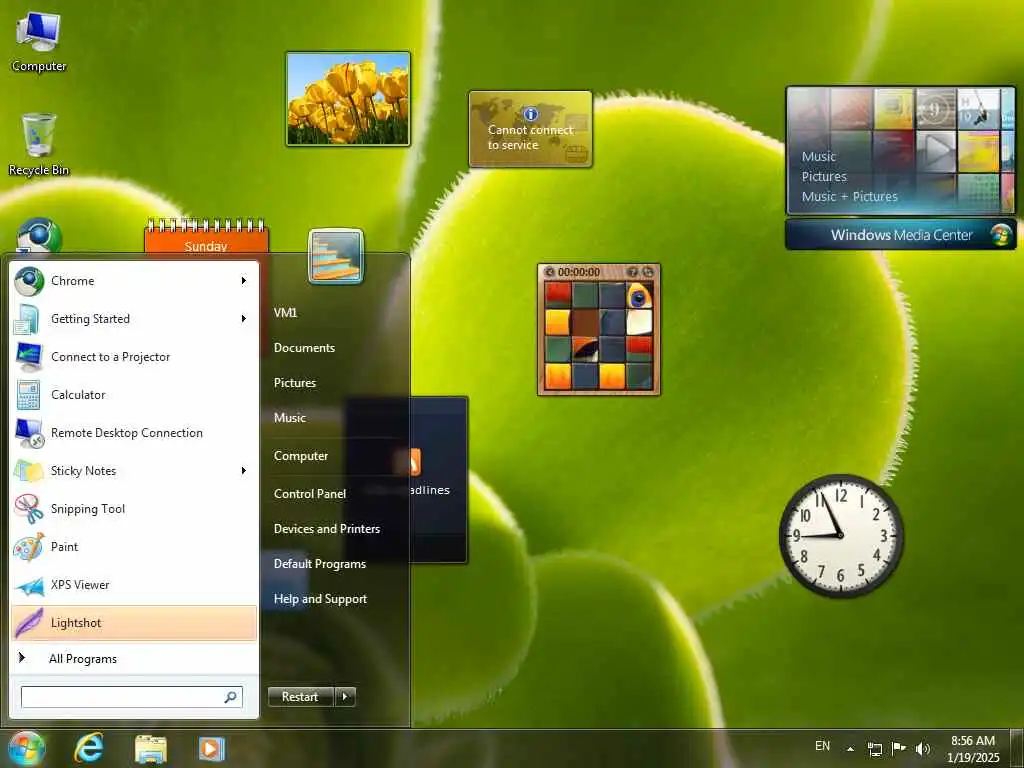Open the Recycle Bin desktop icon
Viewport: 1024px width, 768px height.
coord(39,144)
